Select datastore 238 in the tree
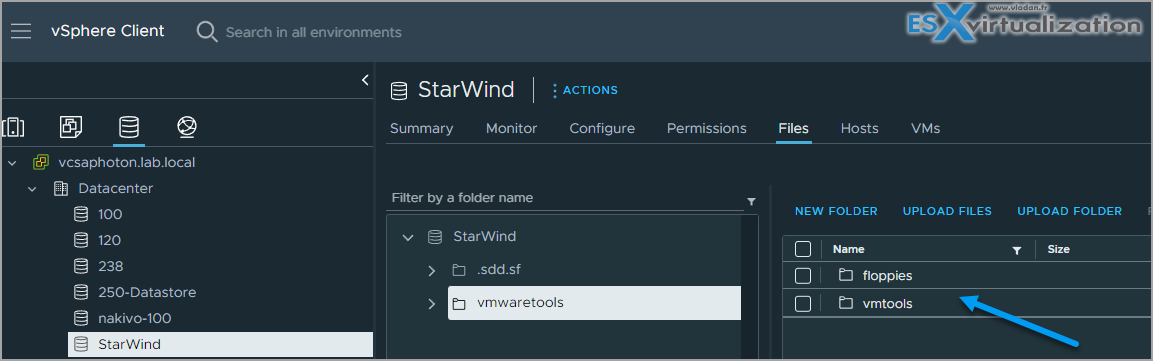Screen dimensions: 1153x361 (110, 266)
